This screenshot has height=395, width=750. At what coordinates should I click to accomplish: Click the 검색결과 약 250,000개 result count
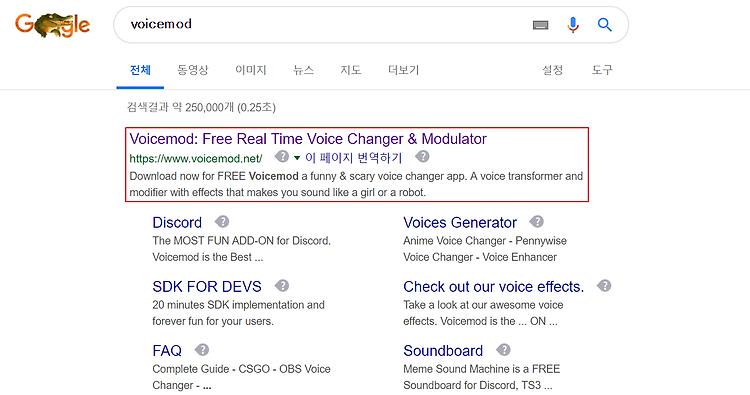(x=201, y=107)
